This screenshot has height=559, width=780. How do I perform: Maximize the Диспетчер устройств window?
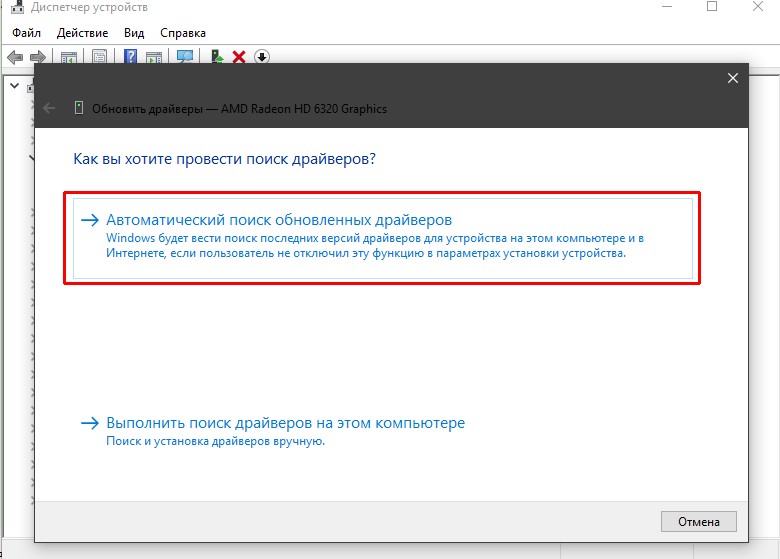pyautogui.click(x=712, y=6)
